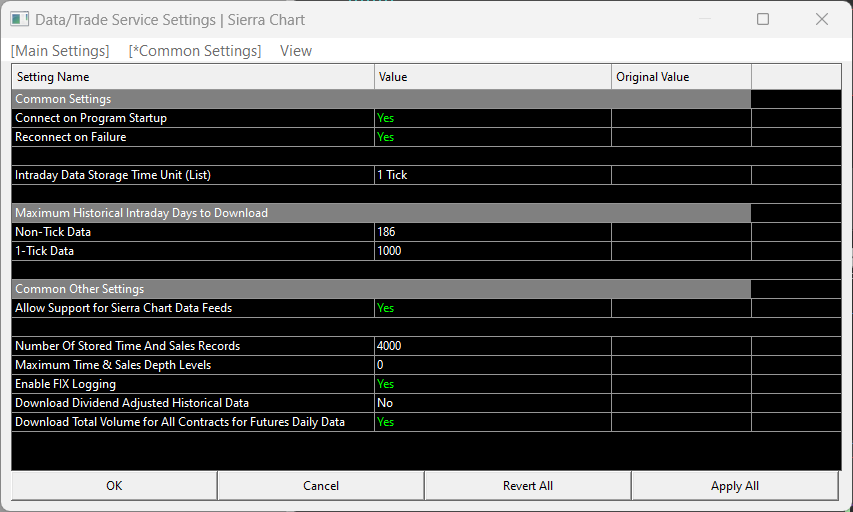The height and width of the screenshot is (512, 853).
Task: Click the Revert All button
Action: (528, 485)
